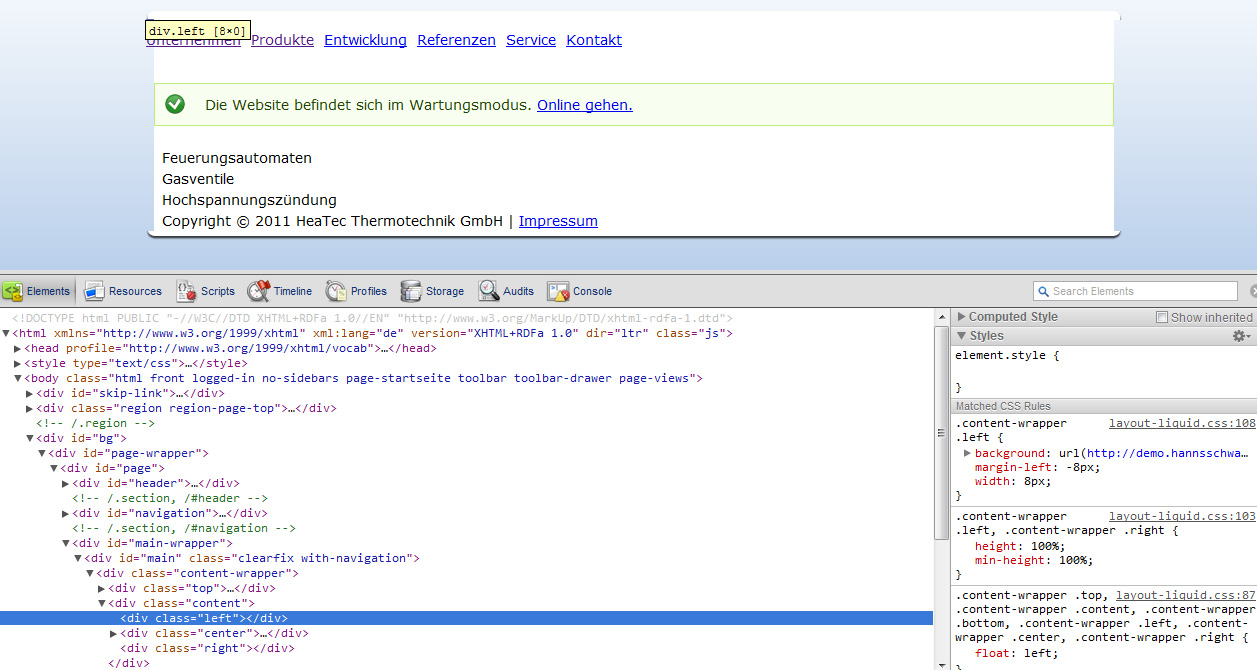The image size is (1257, 670).
Task: Expand the style type text/css node
Action: [18, 363]
